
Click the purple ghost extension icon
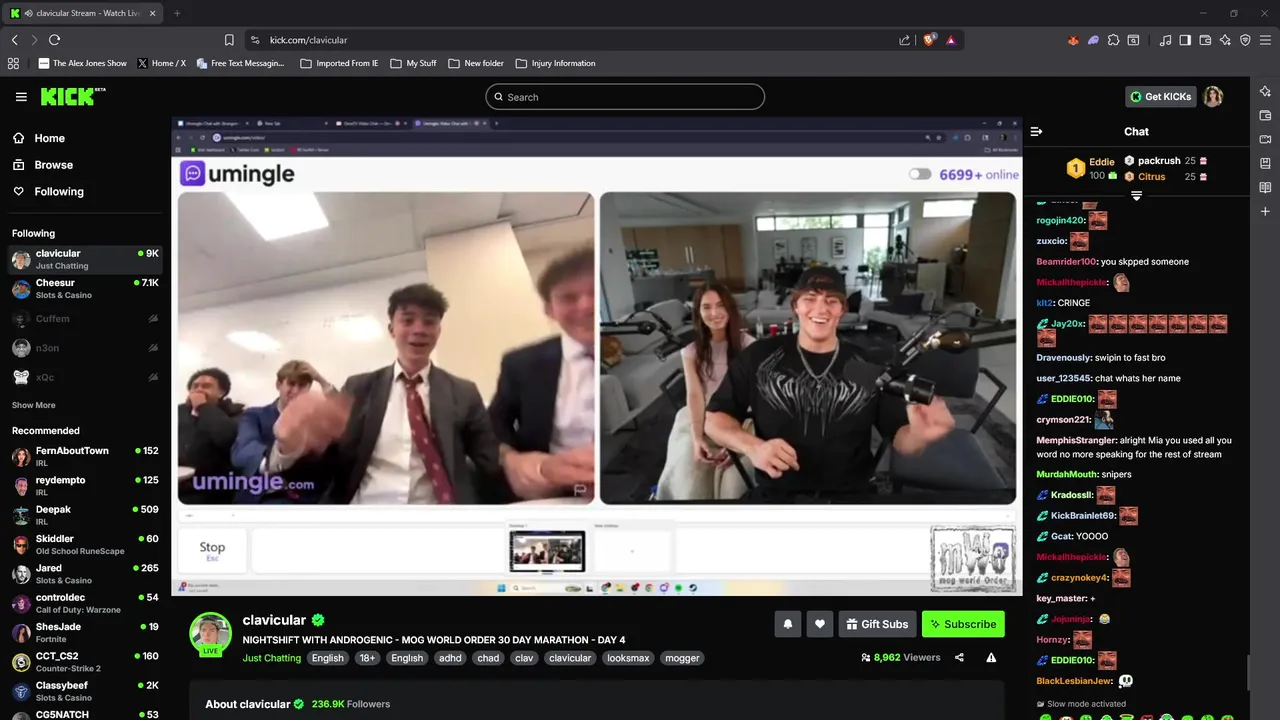[x=1093, y=40]
